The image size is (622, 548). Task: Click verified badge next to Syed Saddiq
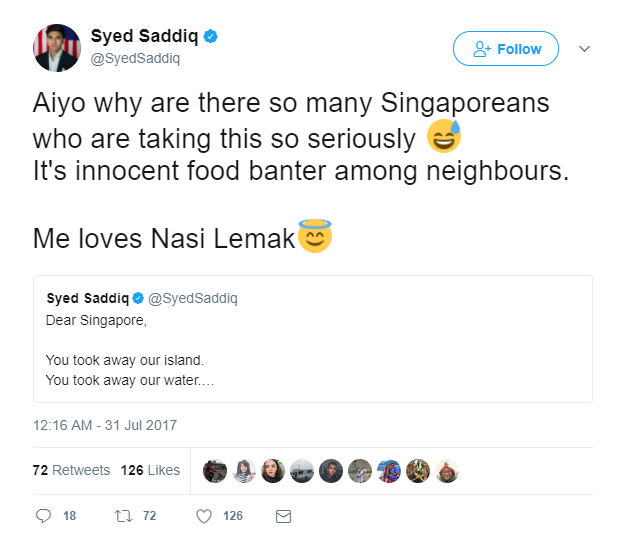click(x=210, y=36)
